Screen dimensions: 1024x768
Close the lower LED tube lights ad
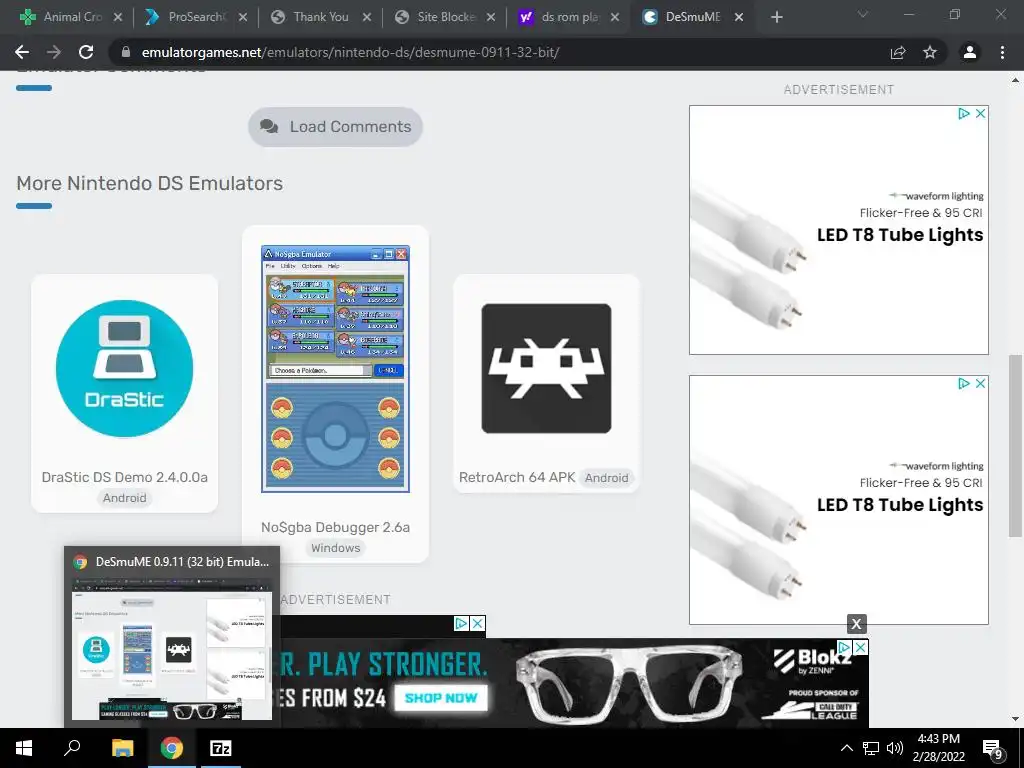(980, 383)
